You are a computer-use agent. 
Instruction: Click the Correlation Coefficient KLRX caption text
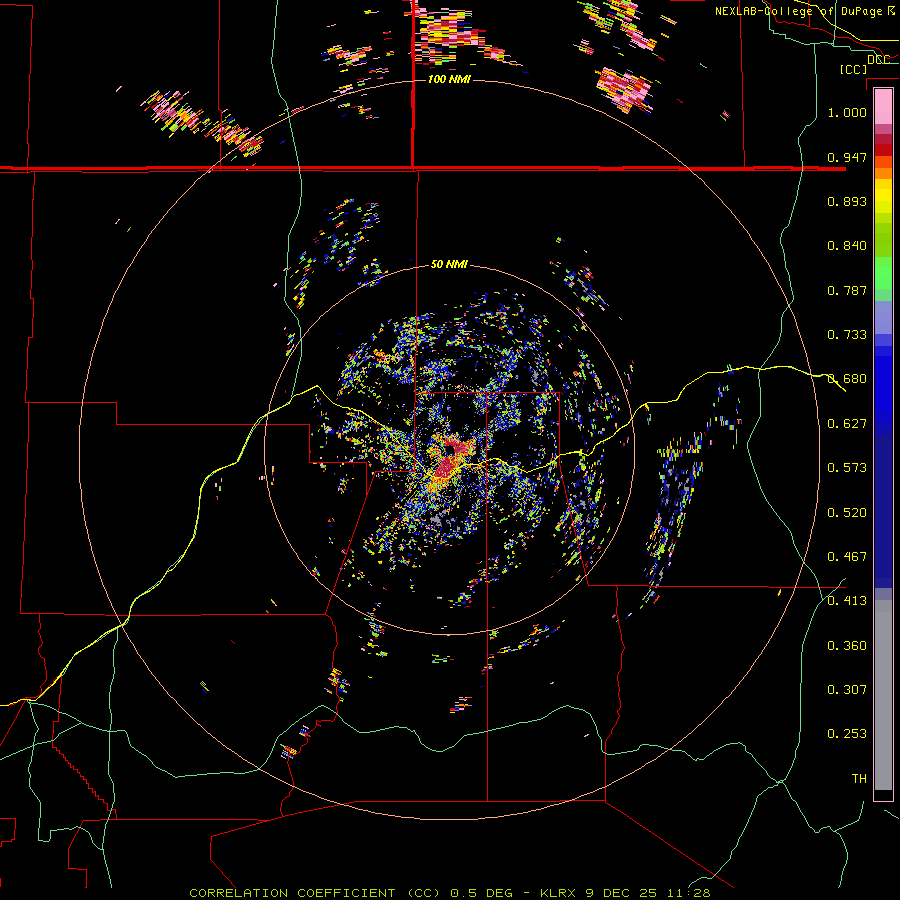click(x=450, y=893)
